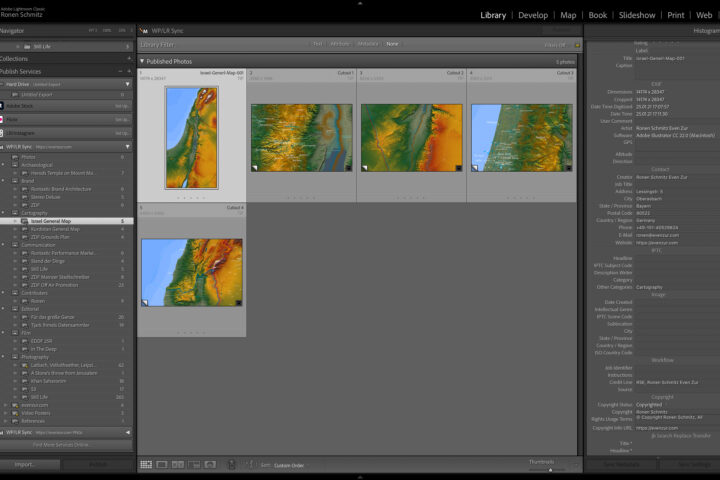Switch to Loupe view in the toolbar
The height and width of the screenshot is (480, 720).
pos(162,465)
